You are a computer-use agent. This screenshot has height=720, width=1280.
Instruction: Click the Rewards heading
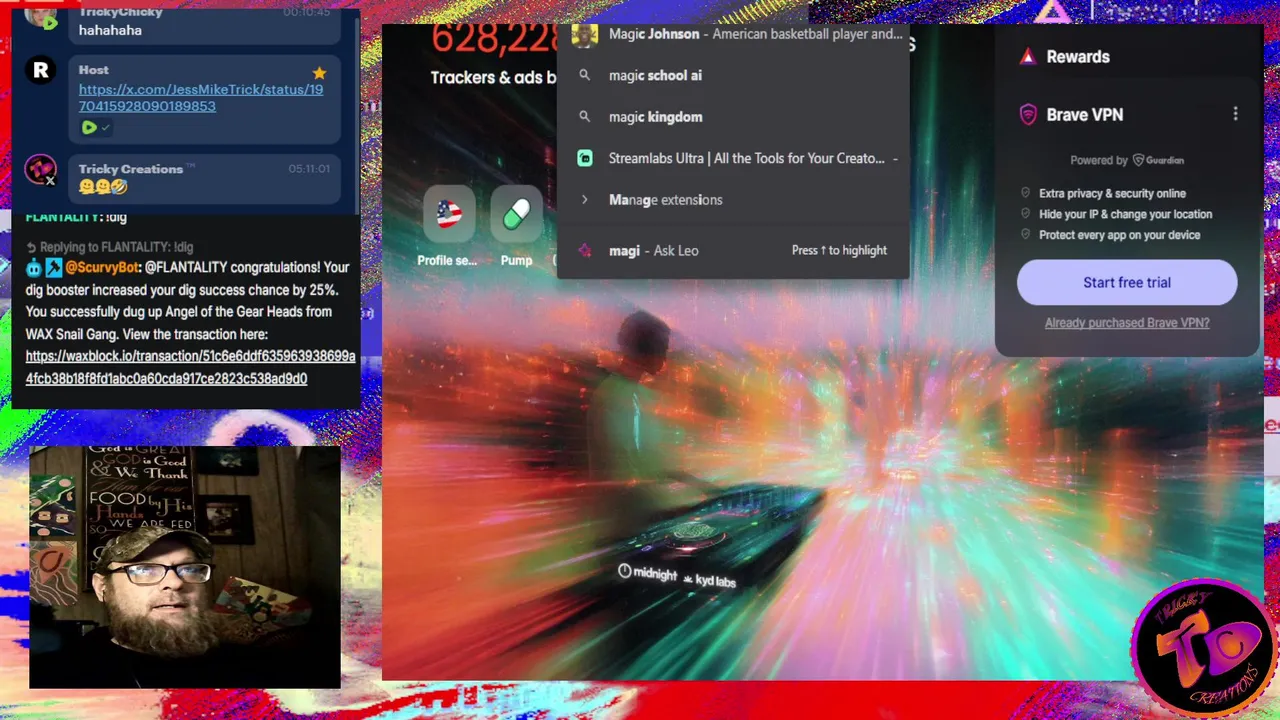(x=1078, y=57)
